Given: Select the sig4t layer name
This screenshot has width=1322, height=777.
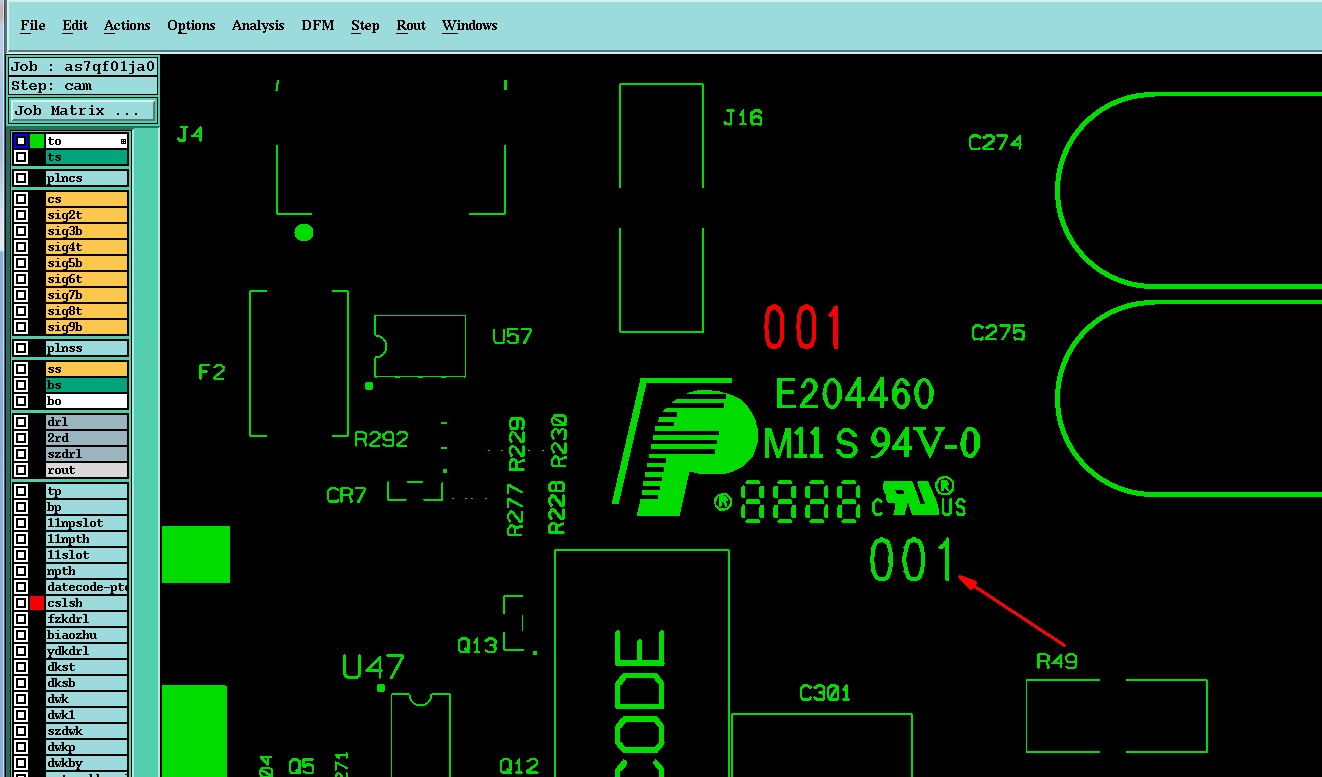Looking at the screenshot, I should click(87, 247).
